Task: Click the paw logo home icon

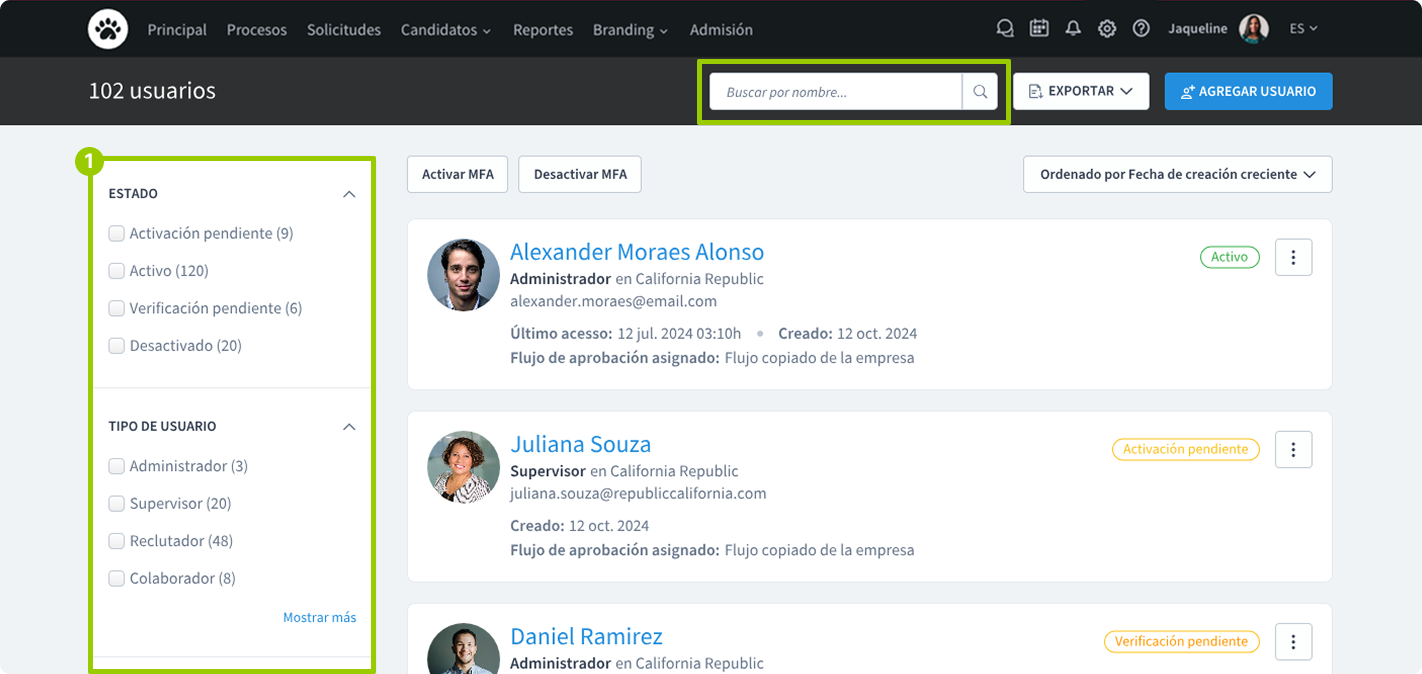Action: point(107,29)
